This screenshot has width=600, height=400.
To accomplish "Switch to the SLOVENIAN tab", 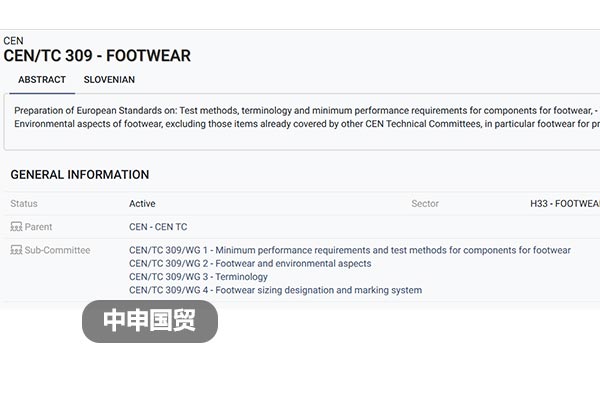I will coord(109,80).
